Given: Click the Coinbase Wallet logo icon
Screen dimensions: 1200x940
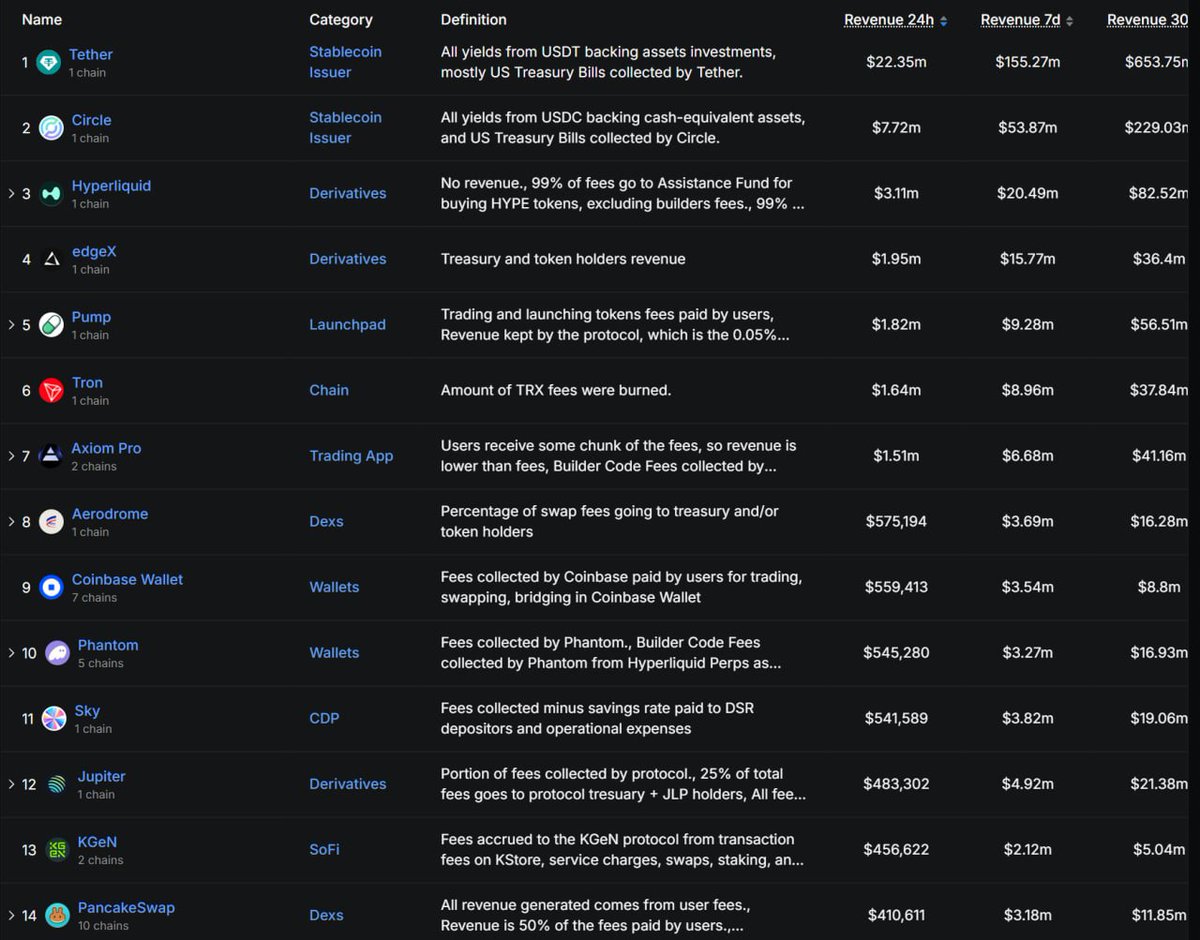Looking at the screenshot, I should click(x=51, y=587).
